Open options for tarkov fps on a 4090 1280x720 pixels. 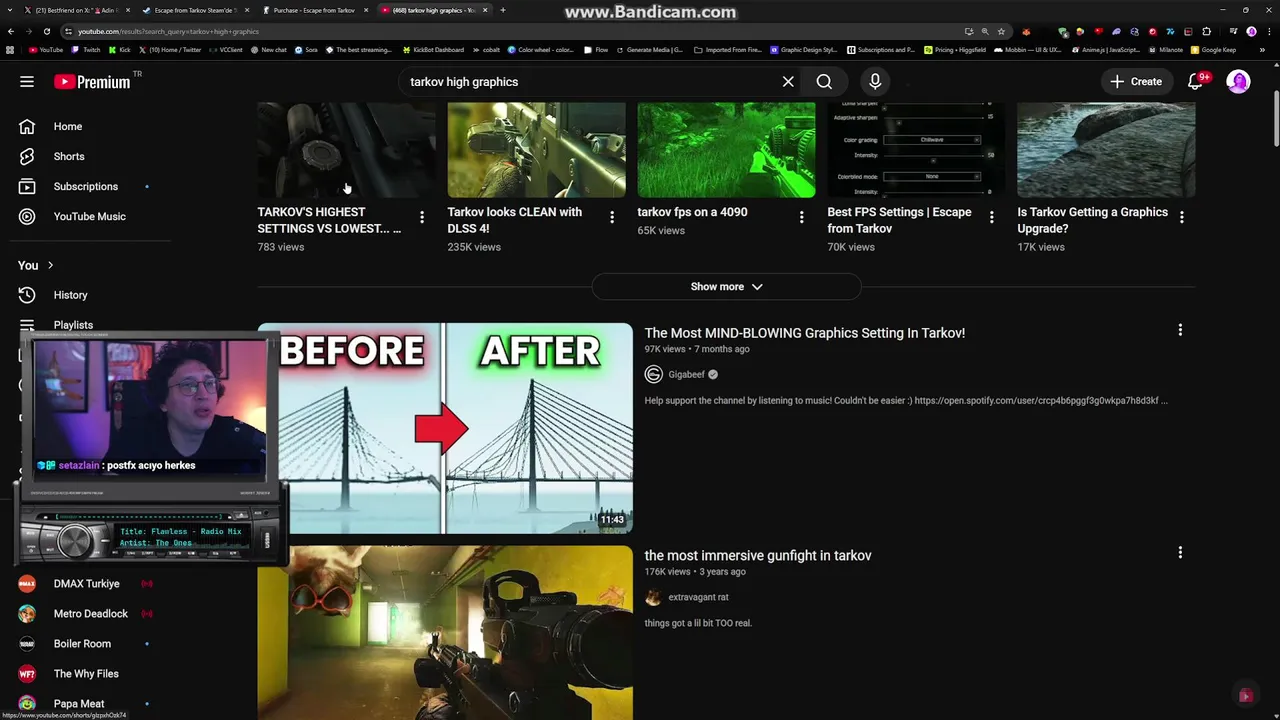pos(801,217)
